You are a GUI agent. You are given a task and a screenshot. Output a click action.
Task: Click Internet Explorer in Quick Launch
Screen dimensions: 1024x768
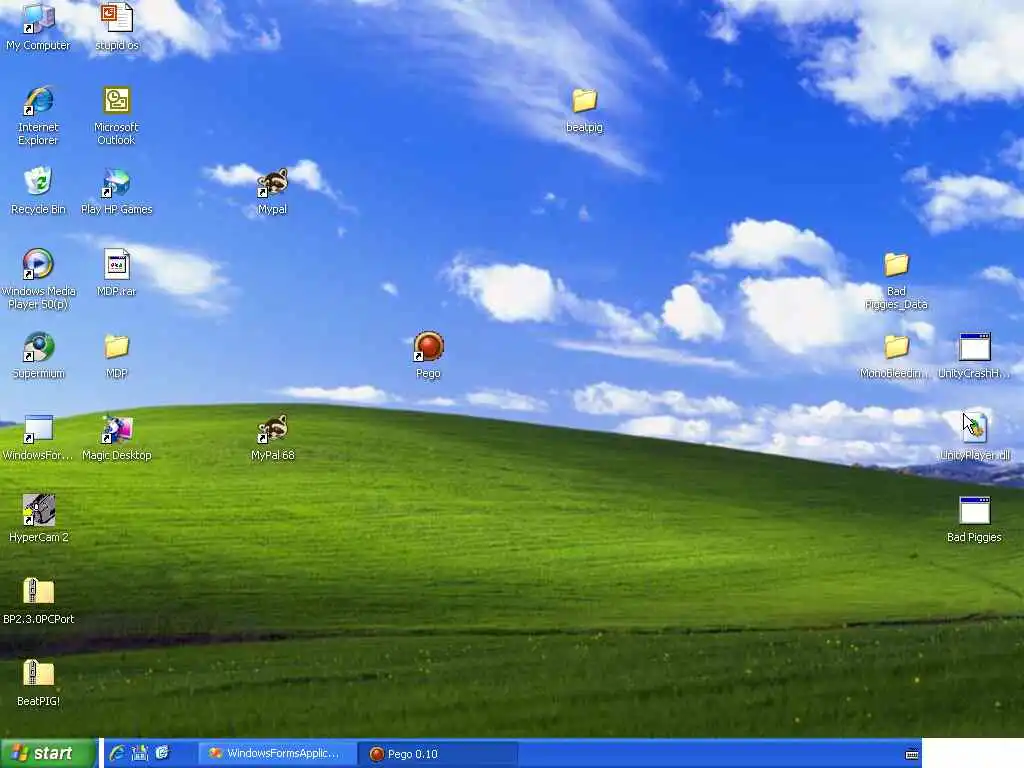tap(118, 753)
